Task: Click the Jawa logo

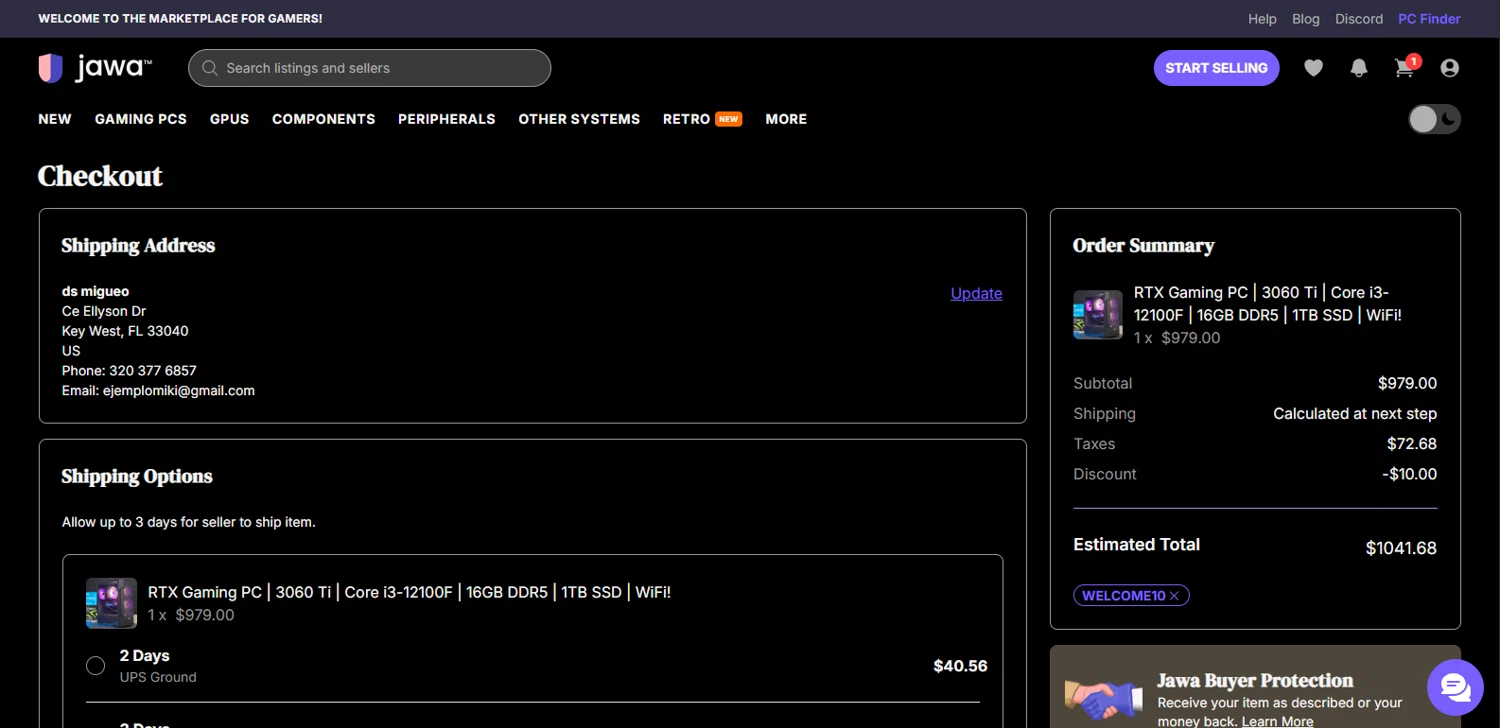Action: click(95, 68)
